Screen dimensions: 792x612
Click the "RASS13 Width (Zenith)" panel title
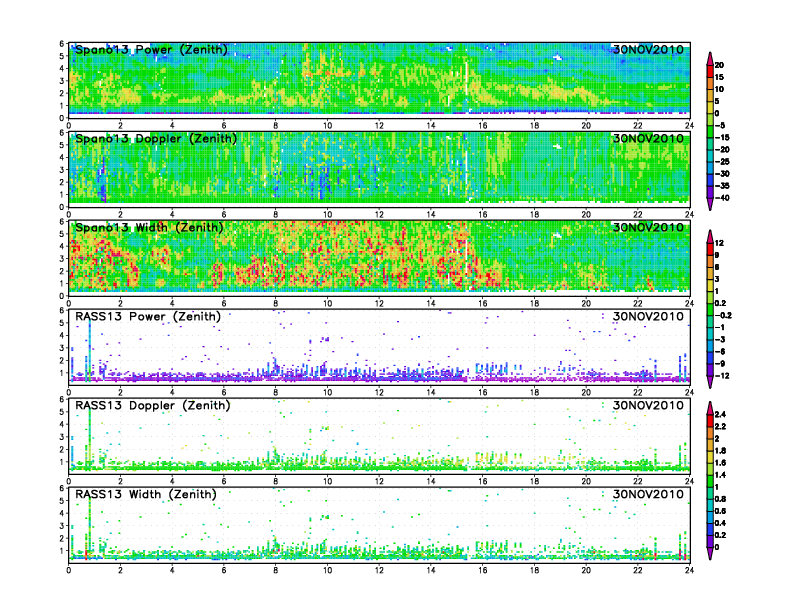click(x=146, y=494)
